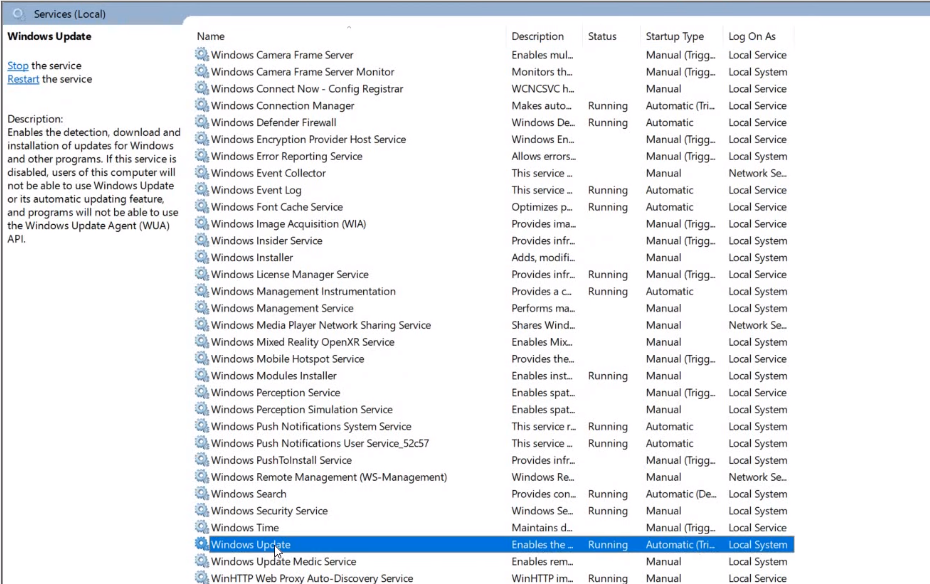
Task: Click the gear icon for Windows Installer
Action: pos(202,257)
